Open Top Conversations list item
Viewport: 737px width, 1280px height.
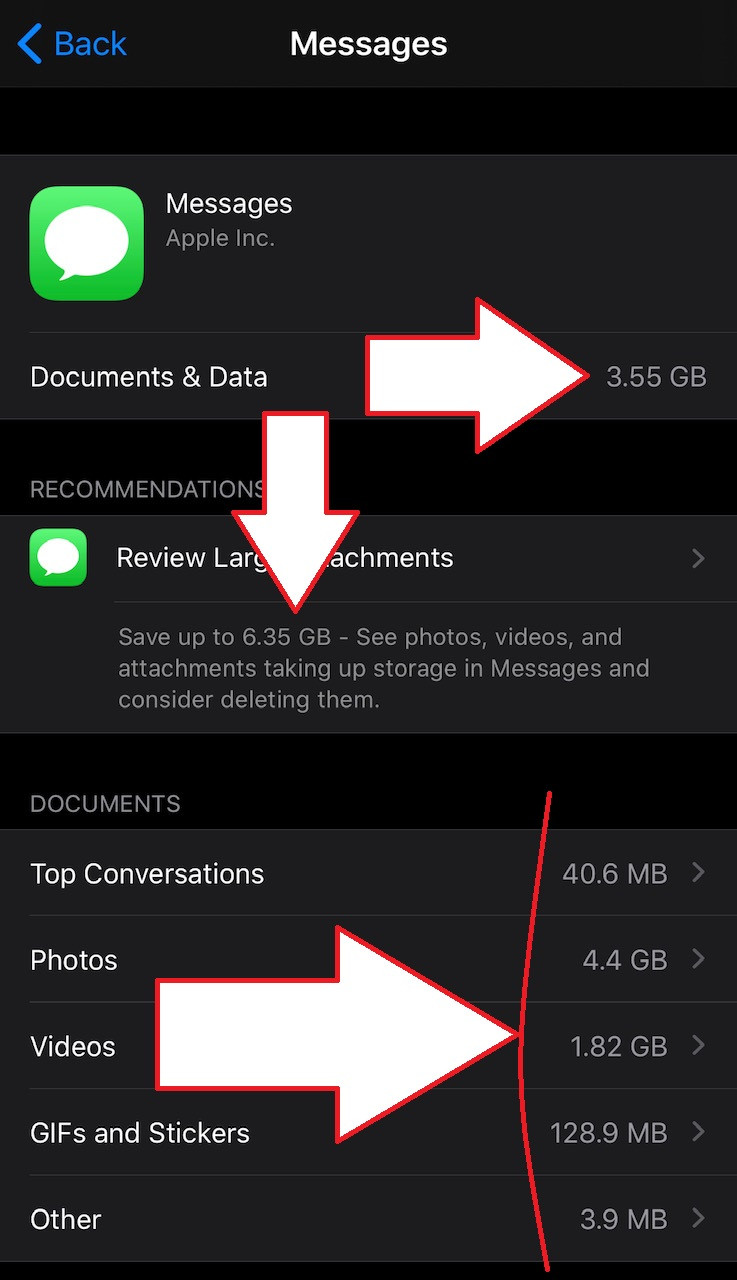(x=368, y=873)
